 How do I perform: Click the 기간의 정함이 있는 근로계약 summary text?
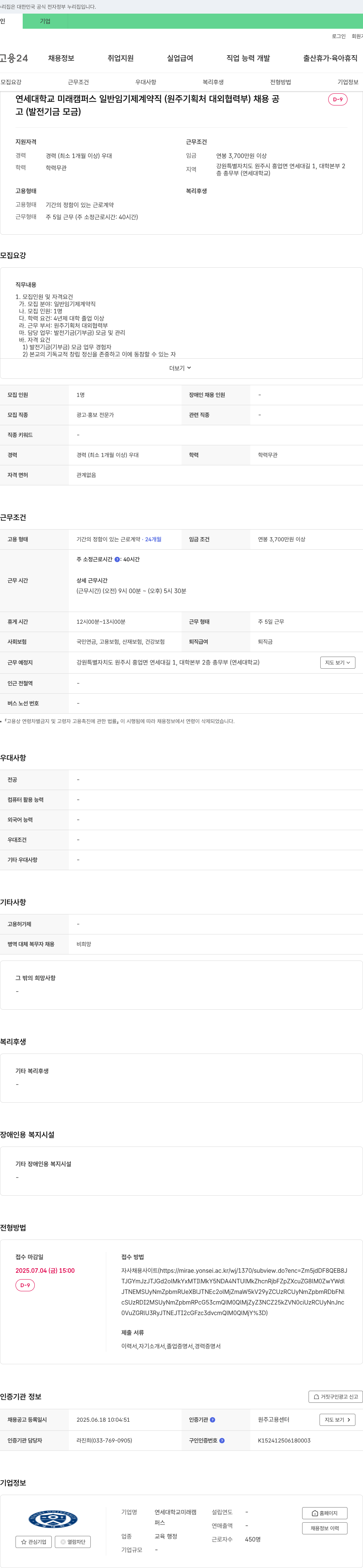click(x=79, y=205)
